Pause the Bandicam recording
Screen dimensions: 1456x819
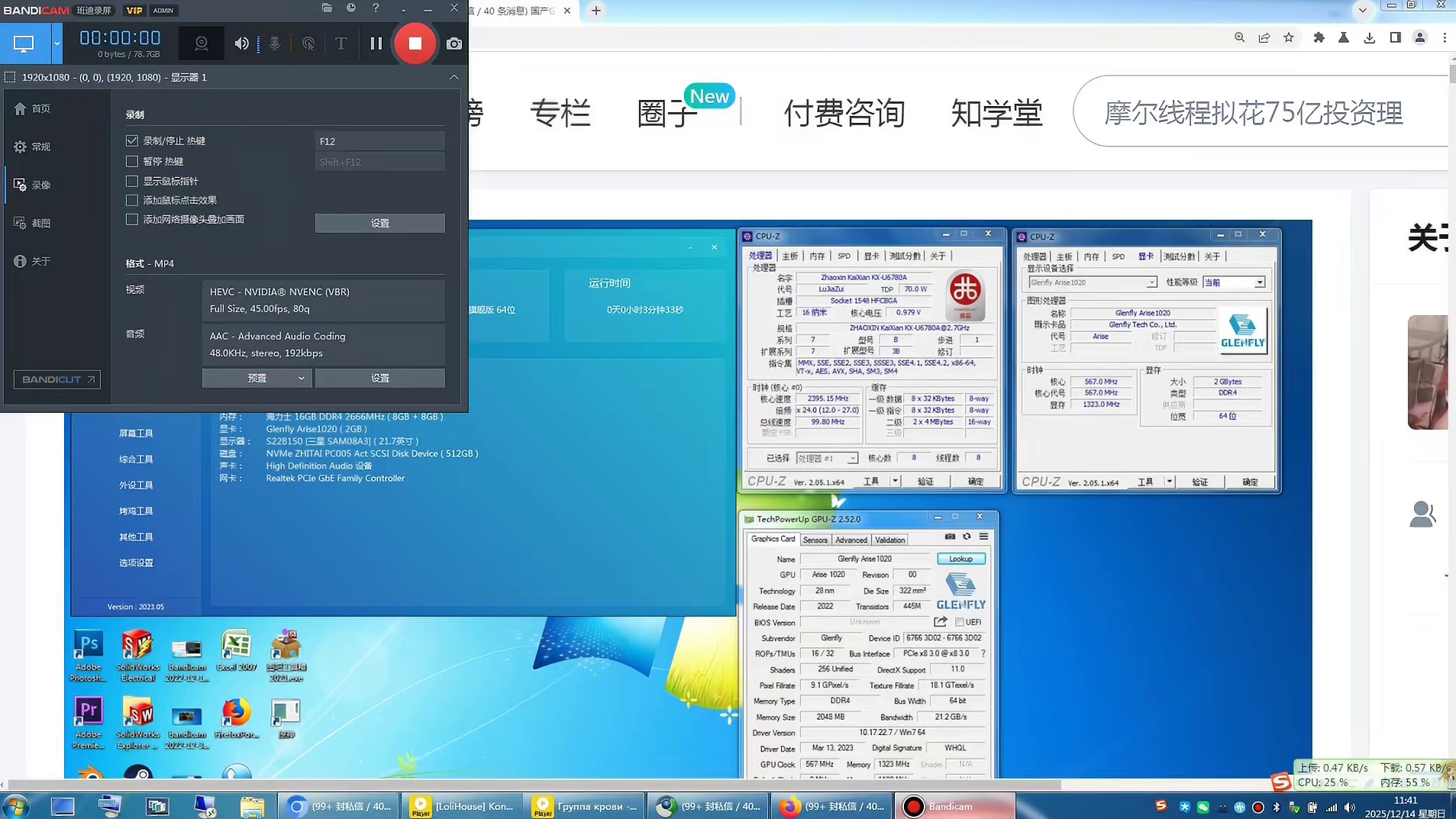(376, 44)
